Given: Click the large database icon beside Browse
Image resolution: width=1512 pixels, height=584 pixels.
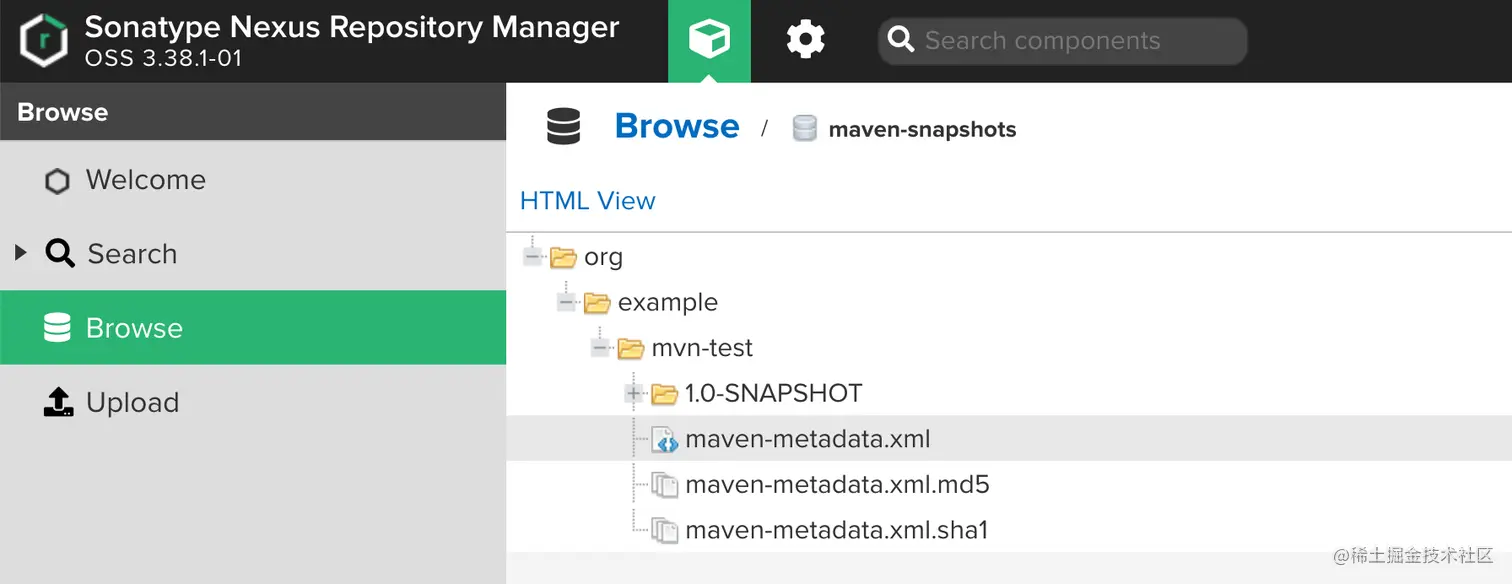Looking at the screenshot, I should click(x=563, y=127).
